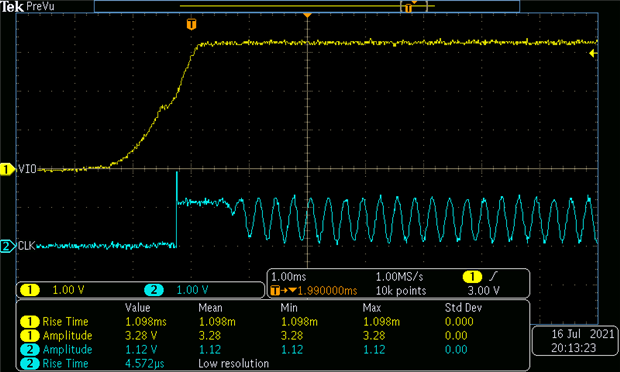This screenshot has width=620, height=372.
Task: Click the T marker inside the overview bar
Action: click(x=409, y=8)
